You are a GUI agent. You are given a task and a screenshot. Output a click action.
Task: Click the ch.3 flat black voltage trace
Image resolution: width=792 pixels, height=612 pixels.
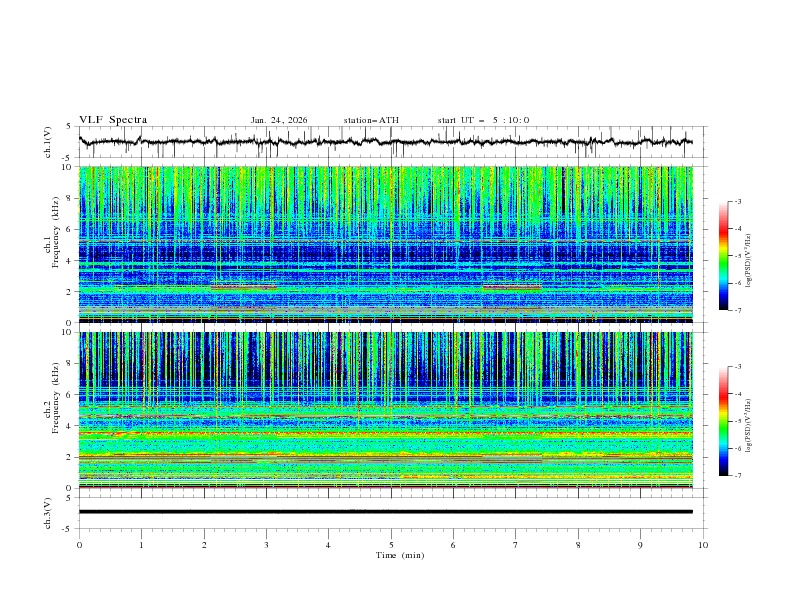point(390,511)
